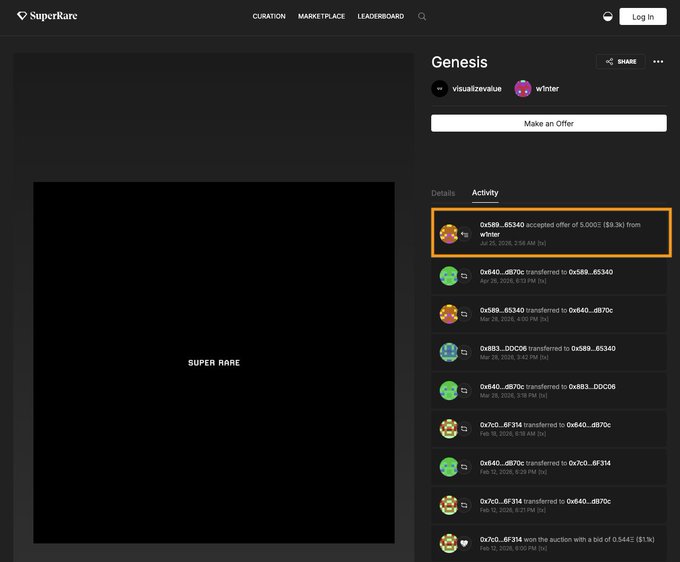Click green avatar on Mar 28 3:18 PM row
The image size is (680, 562).
coord(449,390)
